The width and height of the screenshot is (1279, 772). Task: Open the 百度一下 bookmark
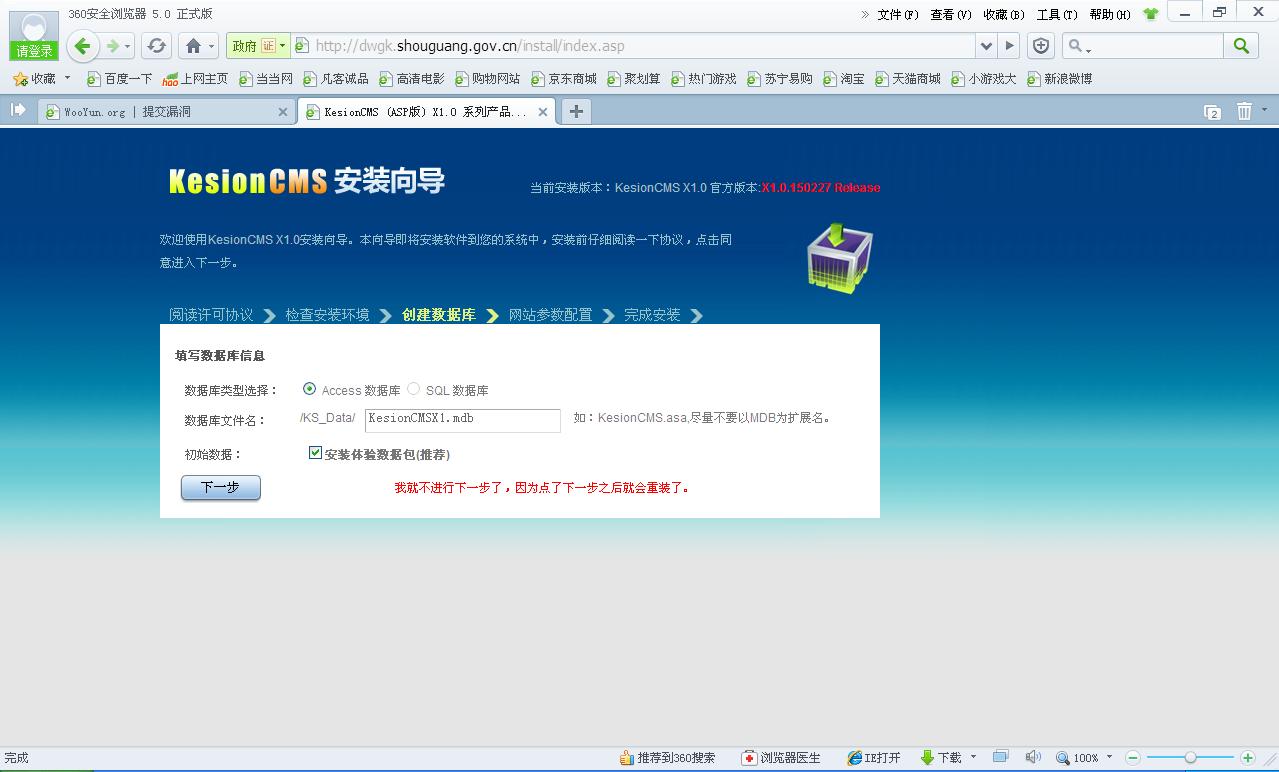click(120, 78)
